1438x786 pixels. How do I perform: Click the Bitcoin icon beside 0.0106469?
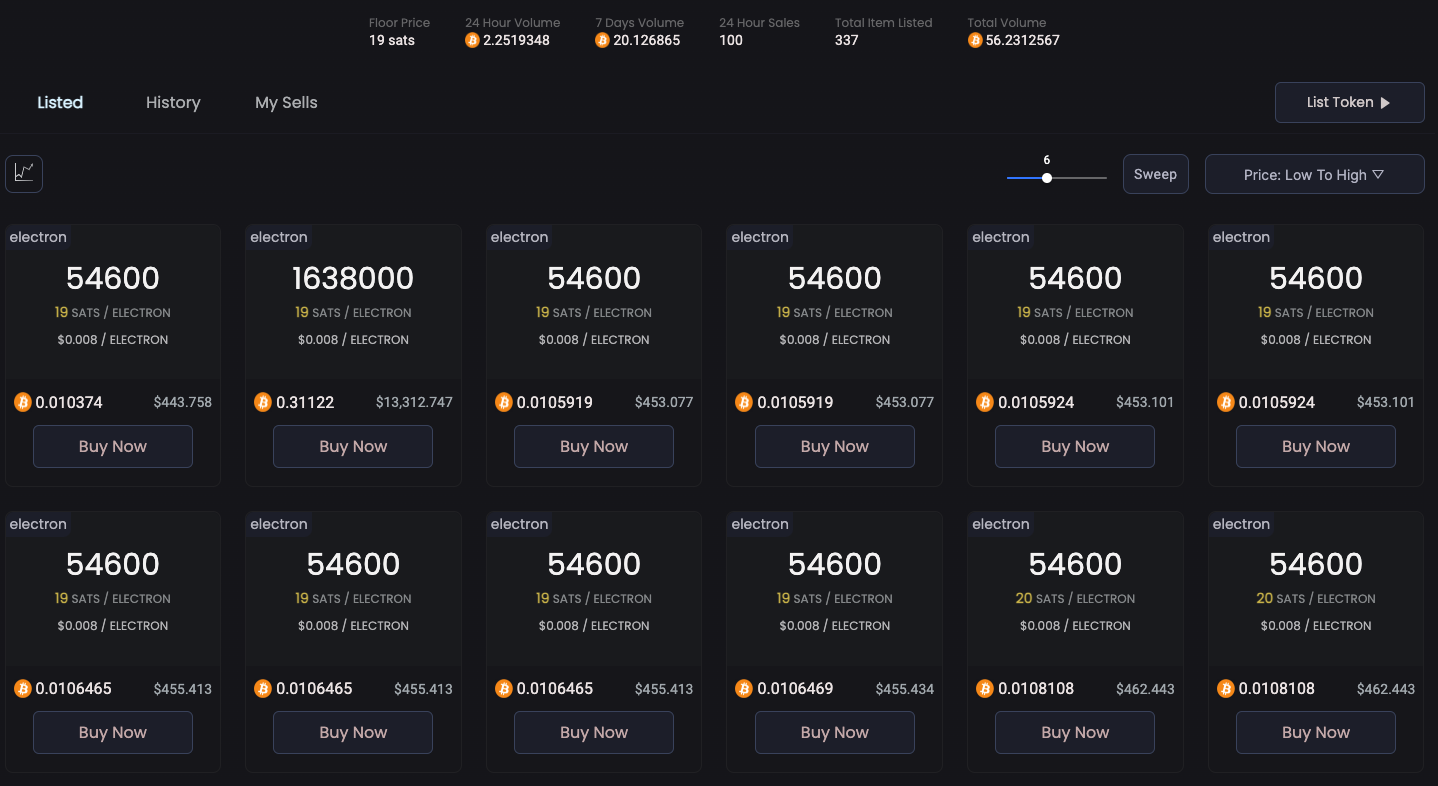744,688
